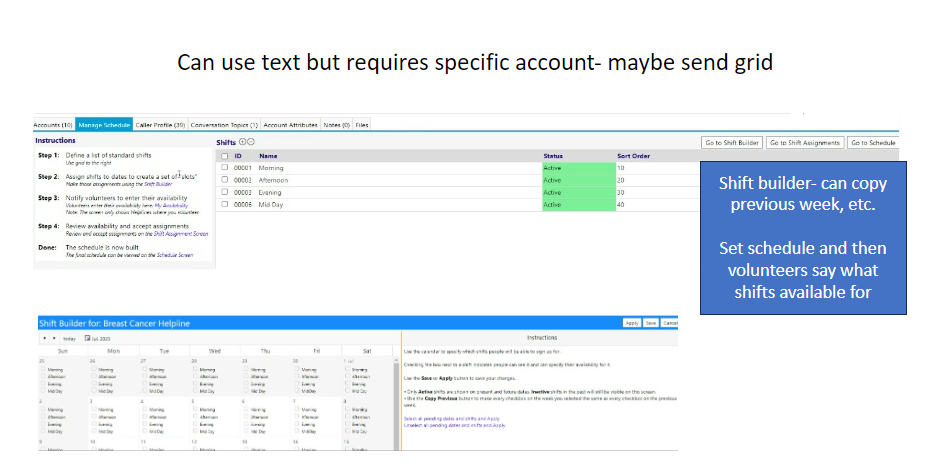
Task: Save the Shift Builder changes
Action: [x=651, y=323]
